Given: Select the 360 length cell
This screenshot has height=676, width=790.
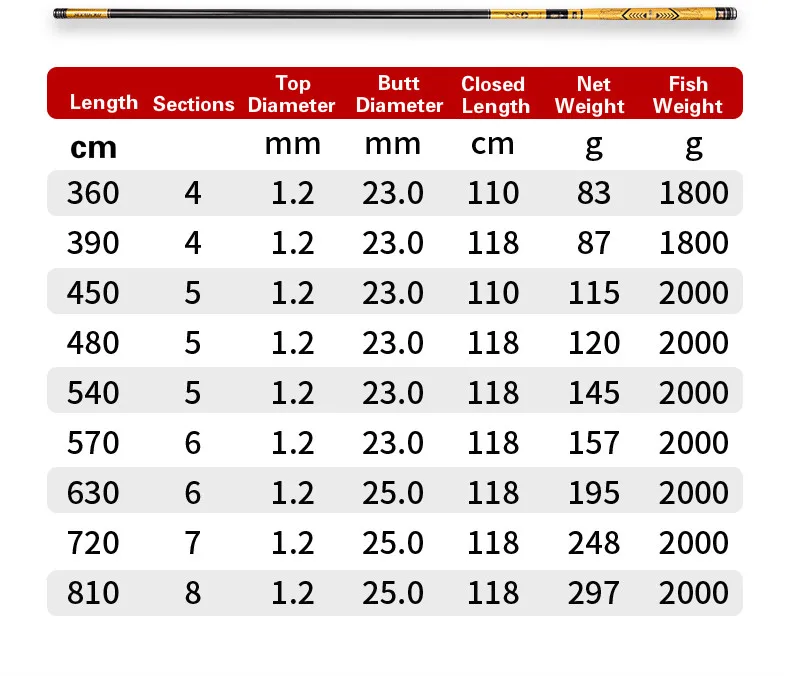Looking at the screenshot, I should coord(93,193).
